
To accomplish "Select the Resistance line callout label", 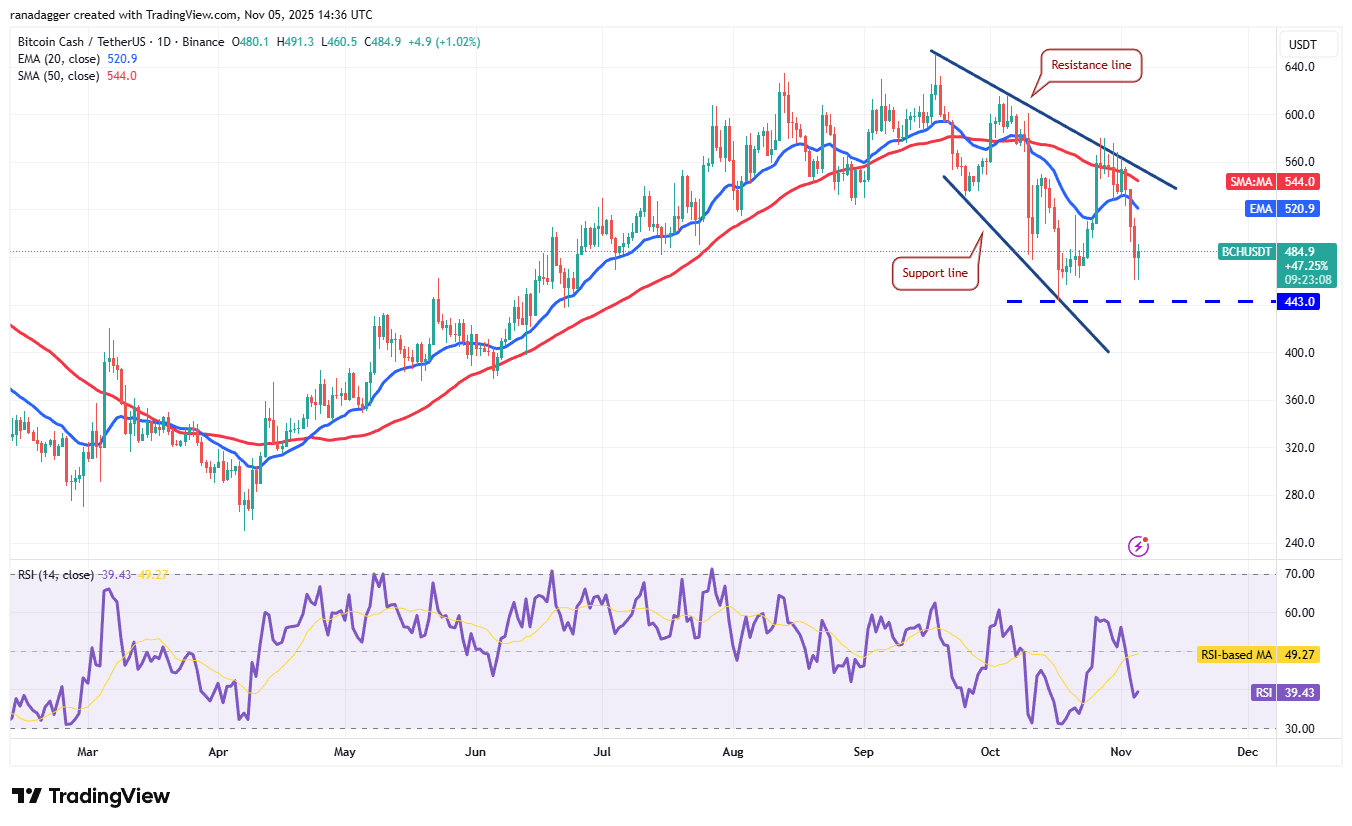I will click(1091, 65).
